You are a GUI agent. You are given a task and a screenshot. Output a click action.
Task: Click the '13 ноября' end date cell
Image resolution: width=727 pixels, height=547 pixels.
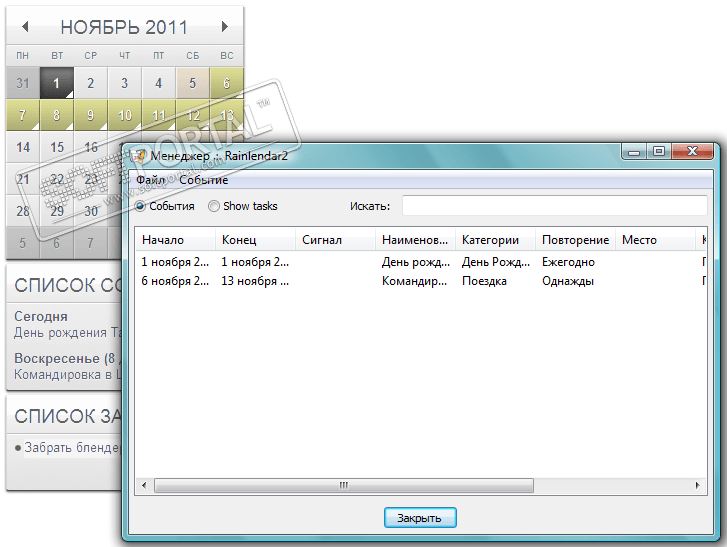pos(255,281)
